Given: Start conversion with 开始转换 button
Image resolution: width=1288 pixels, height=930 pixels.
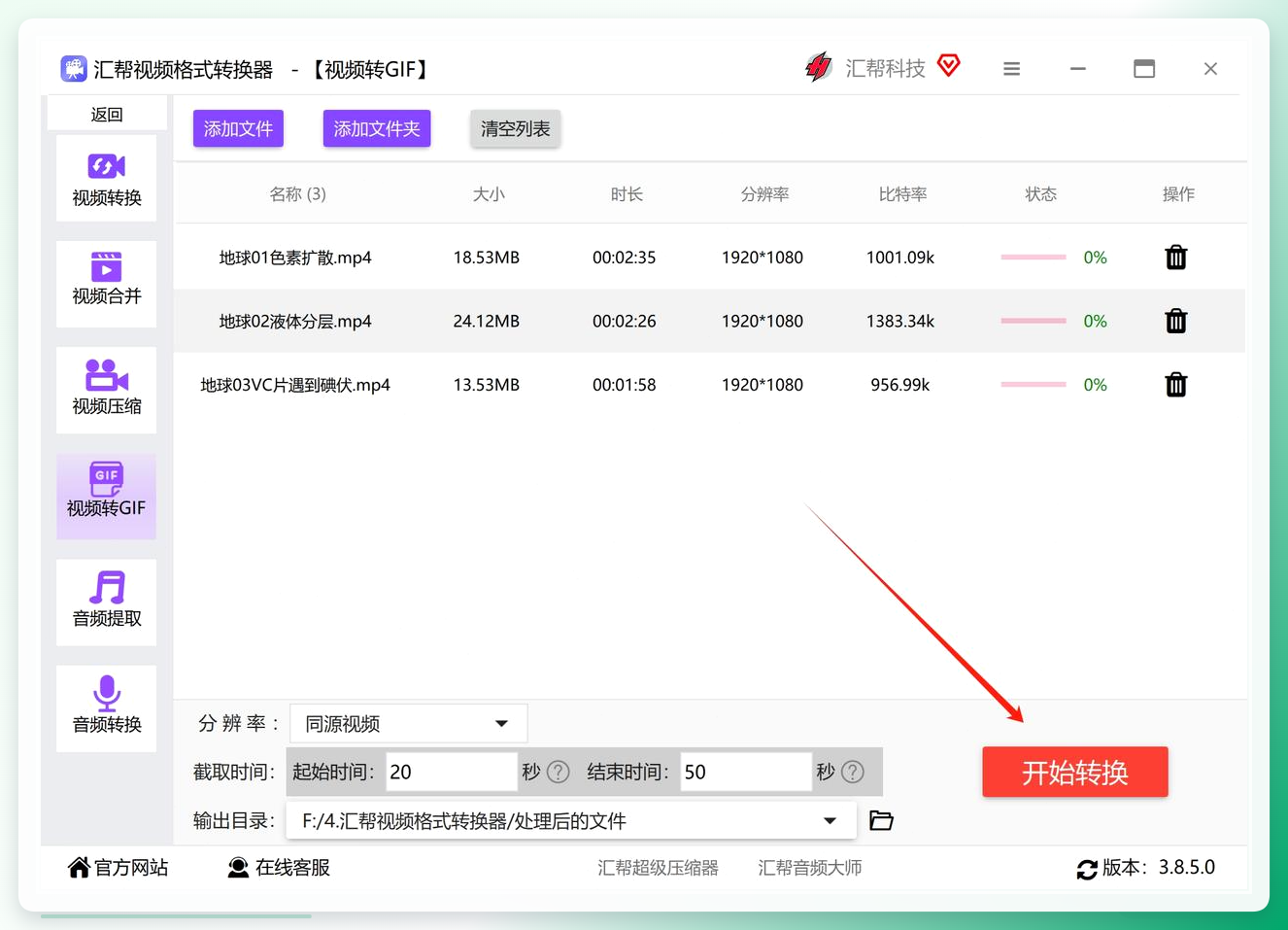Looking at the screenshot, I should point(1075,773).
